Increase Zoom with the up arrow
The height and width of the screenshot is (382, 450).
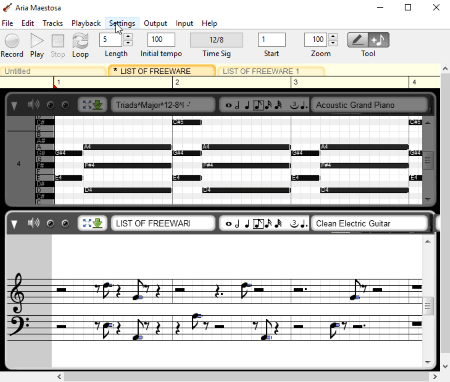click(333, 36)
